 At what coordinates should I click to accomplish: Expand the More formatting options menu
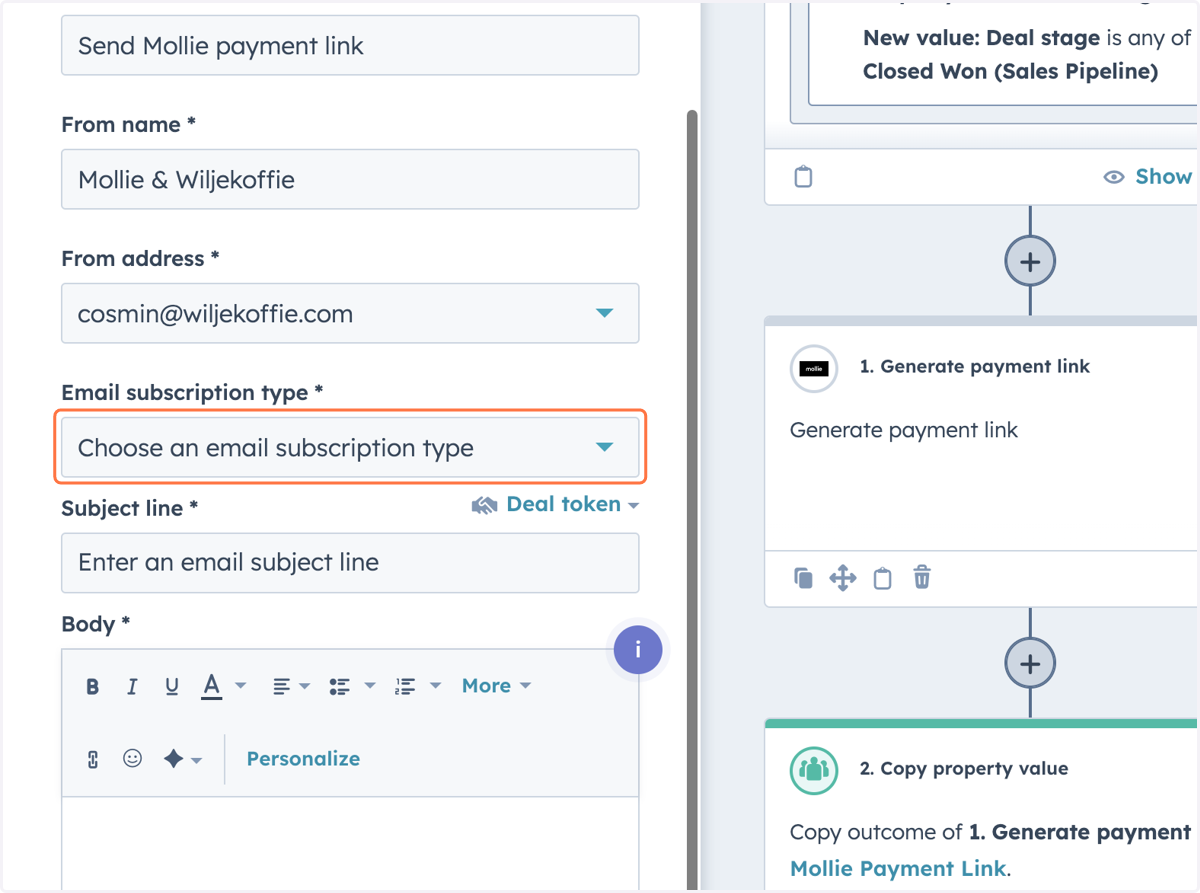pos(496,686)
